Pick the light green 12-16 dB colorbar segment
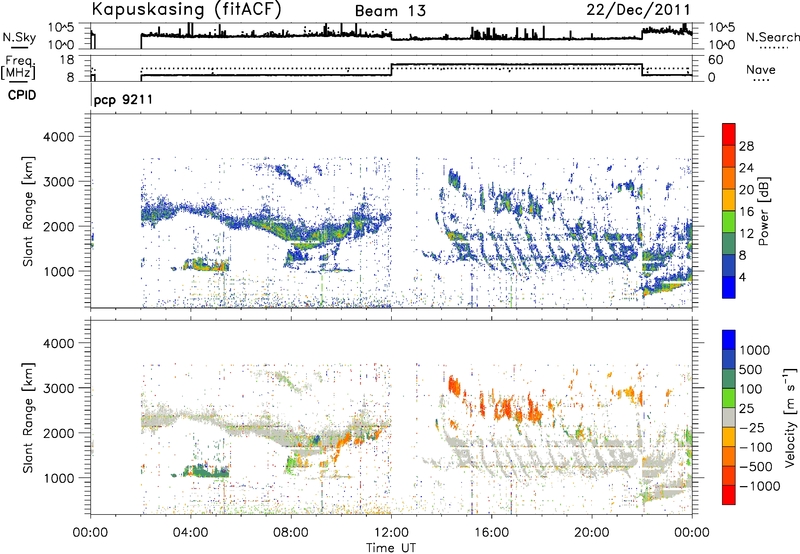 pyautogui.click(x=729, y=221)
